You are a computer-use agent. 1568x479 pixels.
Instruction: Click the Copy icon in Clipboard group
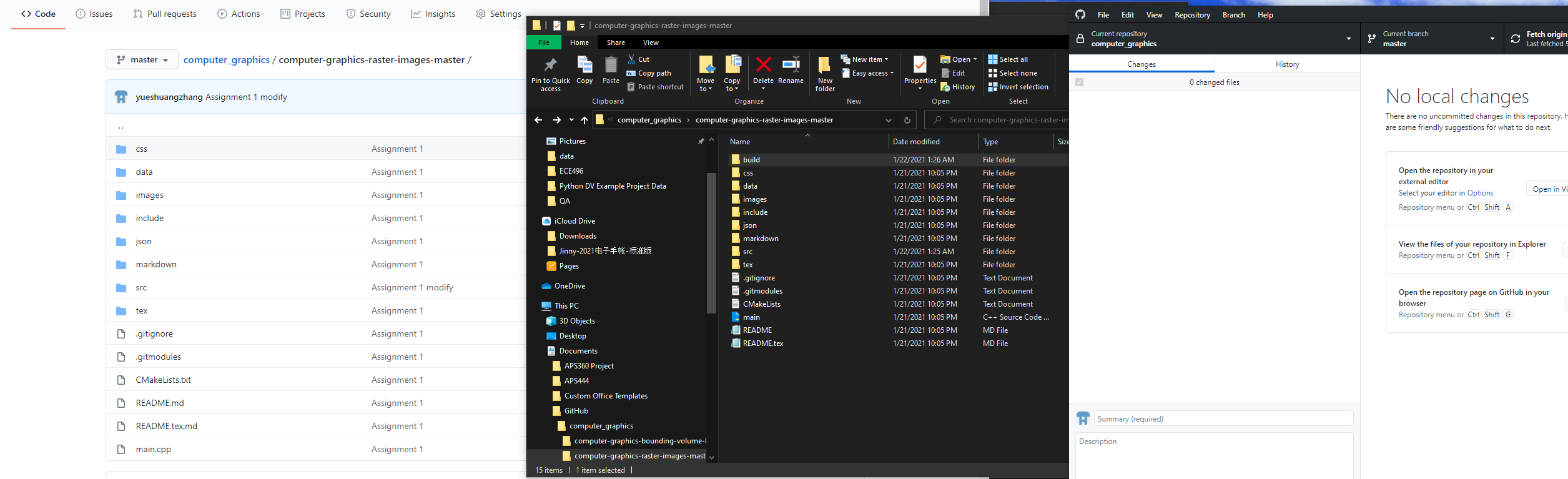click(584, 64)
